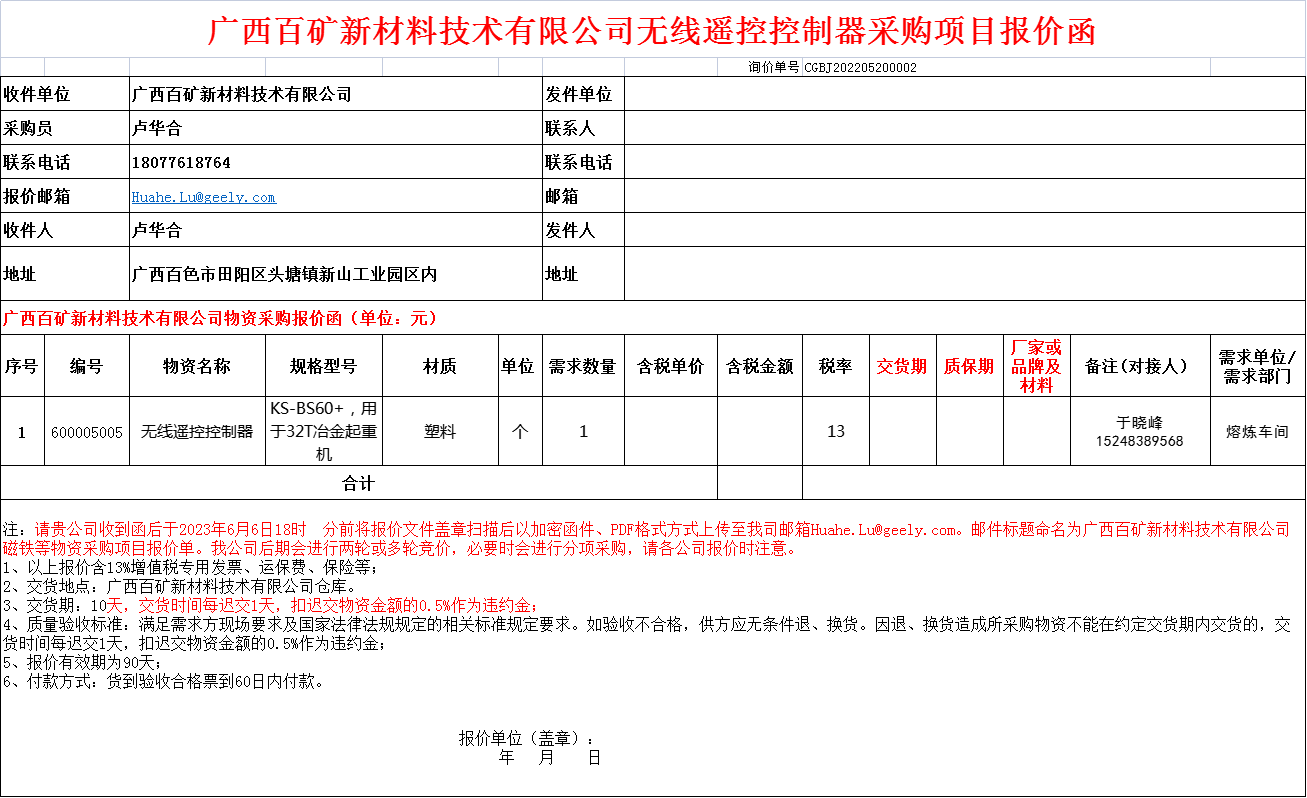Select address 广西百色市田阳区头塘镇新山工业园区内
1307x798 pixels.
coord(335,274)
